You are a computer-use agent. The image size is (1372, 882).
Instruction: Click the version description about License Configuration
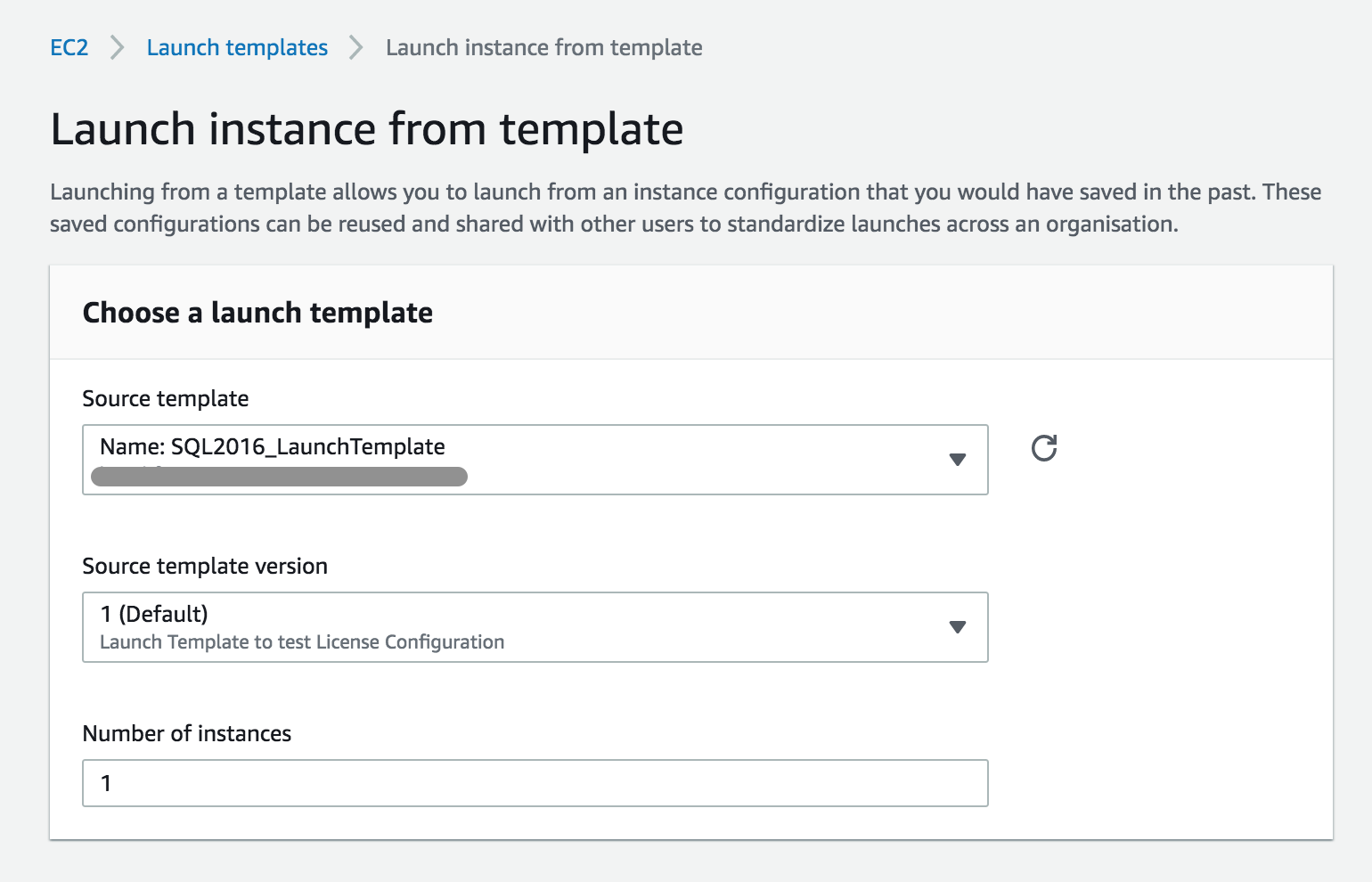tap(302, 642)
